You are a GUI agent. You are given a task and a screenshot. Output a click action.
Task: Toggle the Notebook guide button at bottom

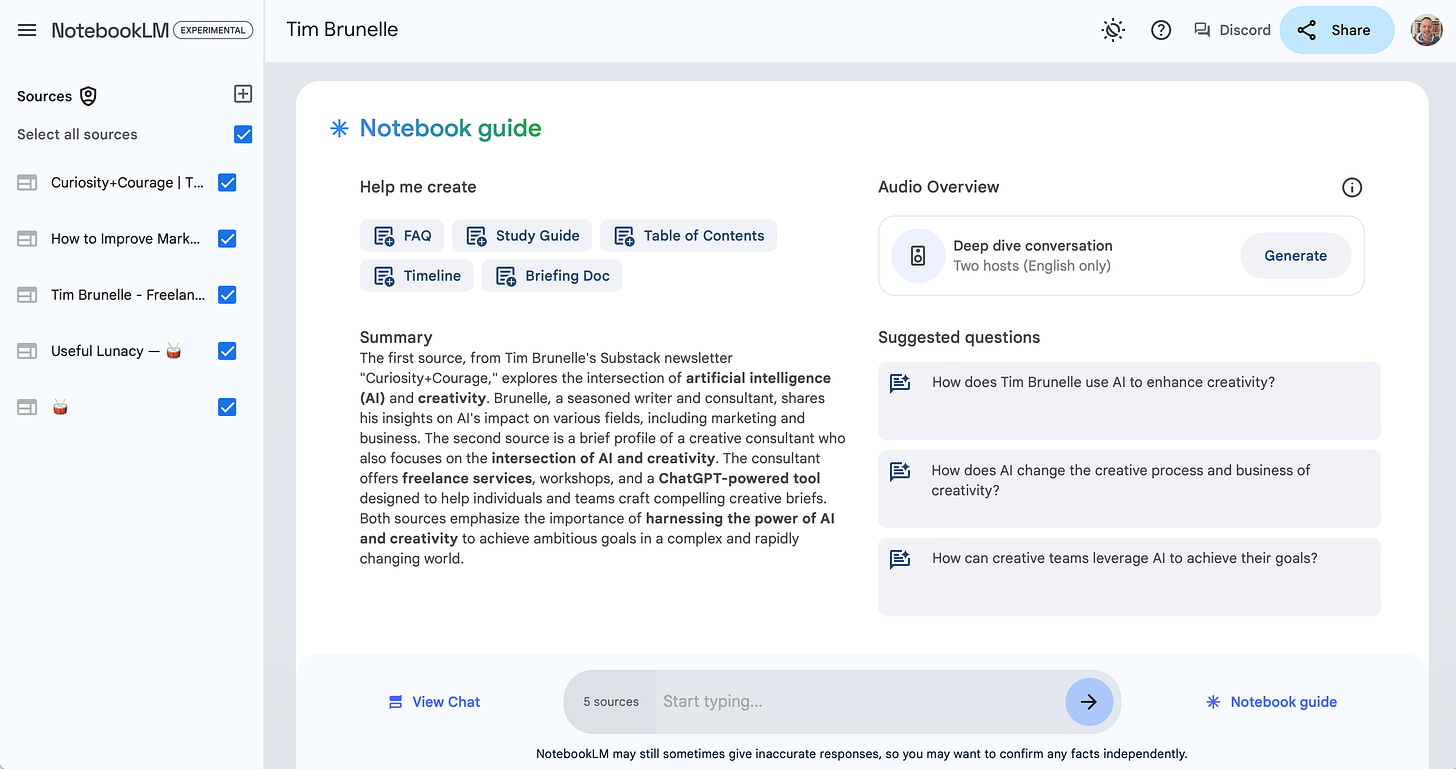point(1272,702)
